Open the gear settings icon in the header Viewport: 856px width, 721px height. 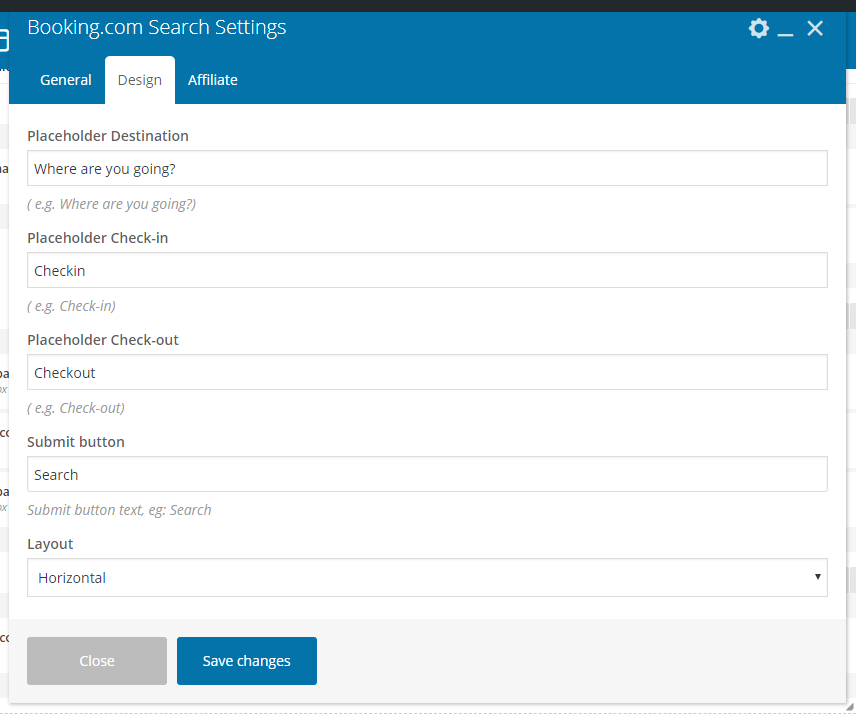coord(759,28)
